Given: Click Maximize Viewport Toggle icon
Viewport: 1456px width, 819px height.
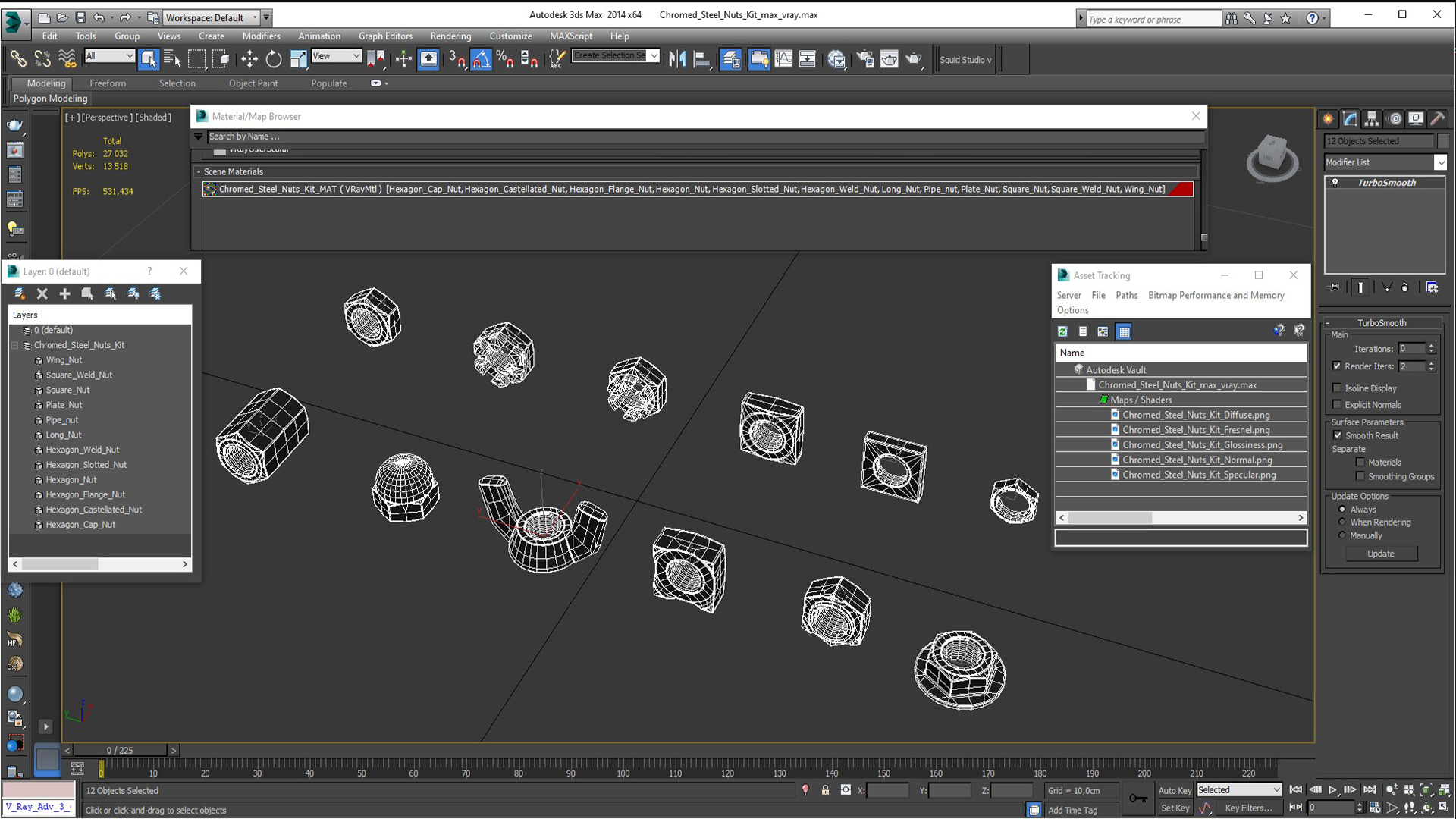Looking at the screenshot, I should [x=1444, y=808].
